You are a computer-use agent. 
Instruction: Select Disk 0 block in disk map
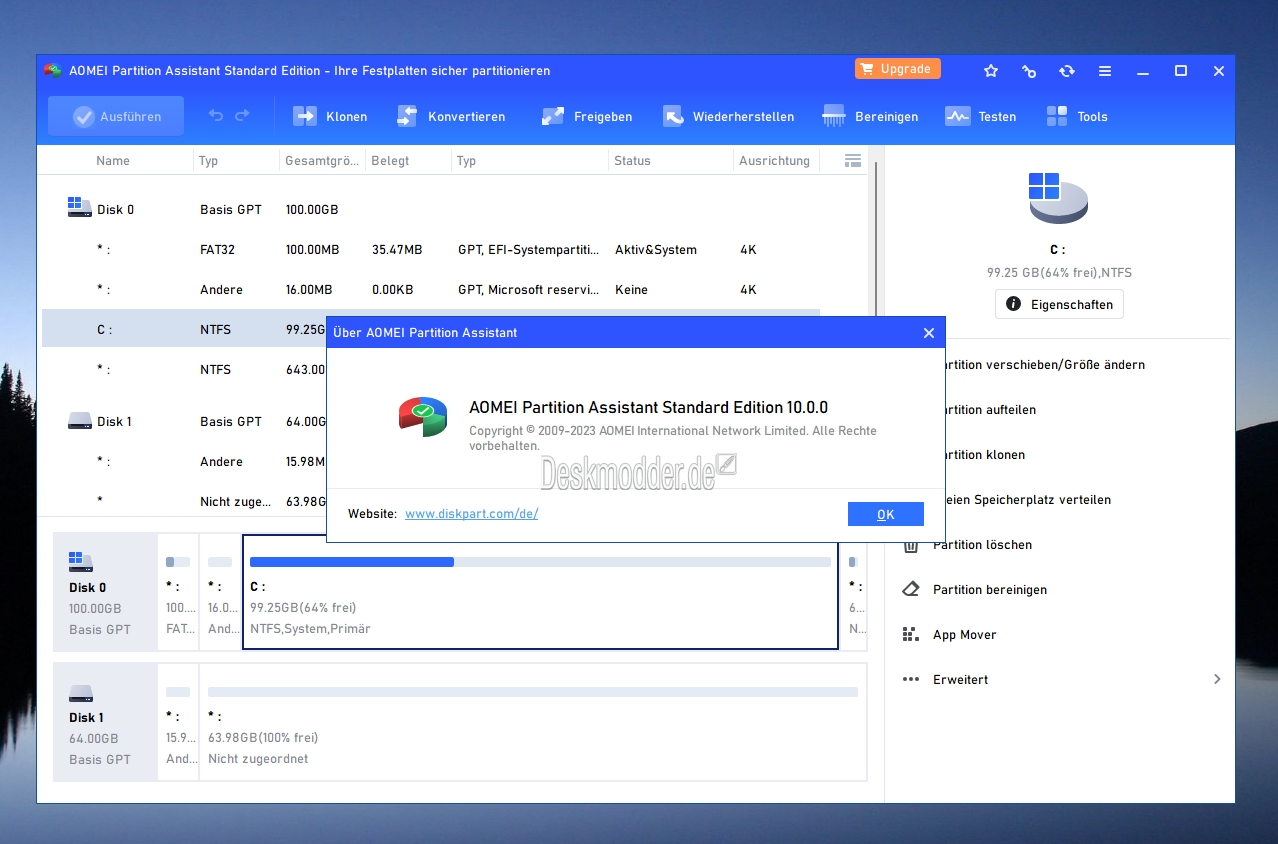tap(105, 592)
